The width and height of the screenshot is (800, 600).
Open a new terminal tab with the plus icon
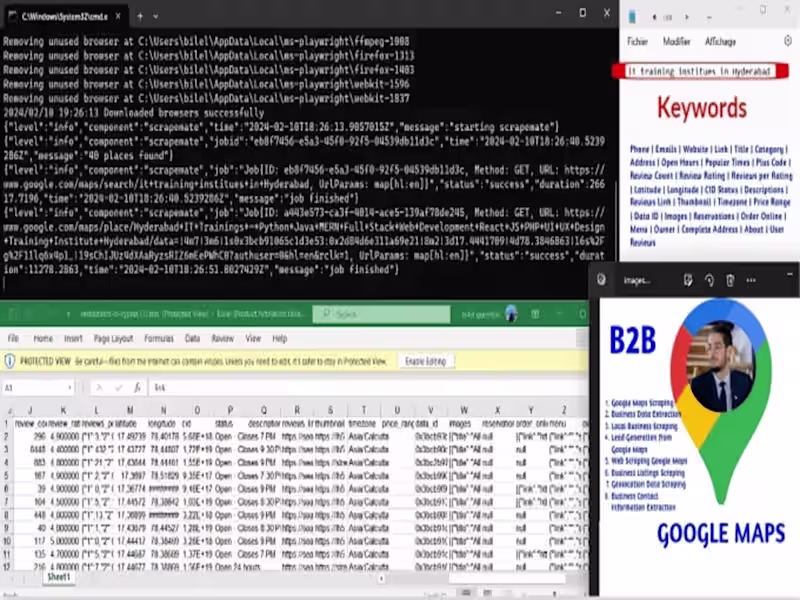point(140,16)
